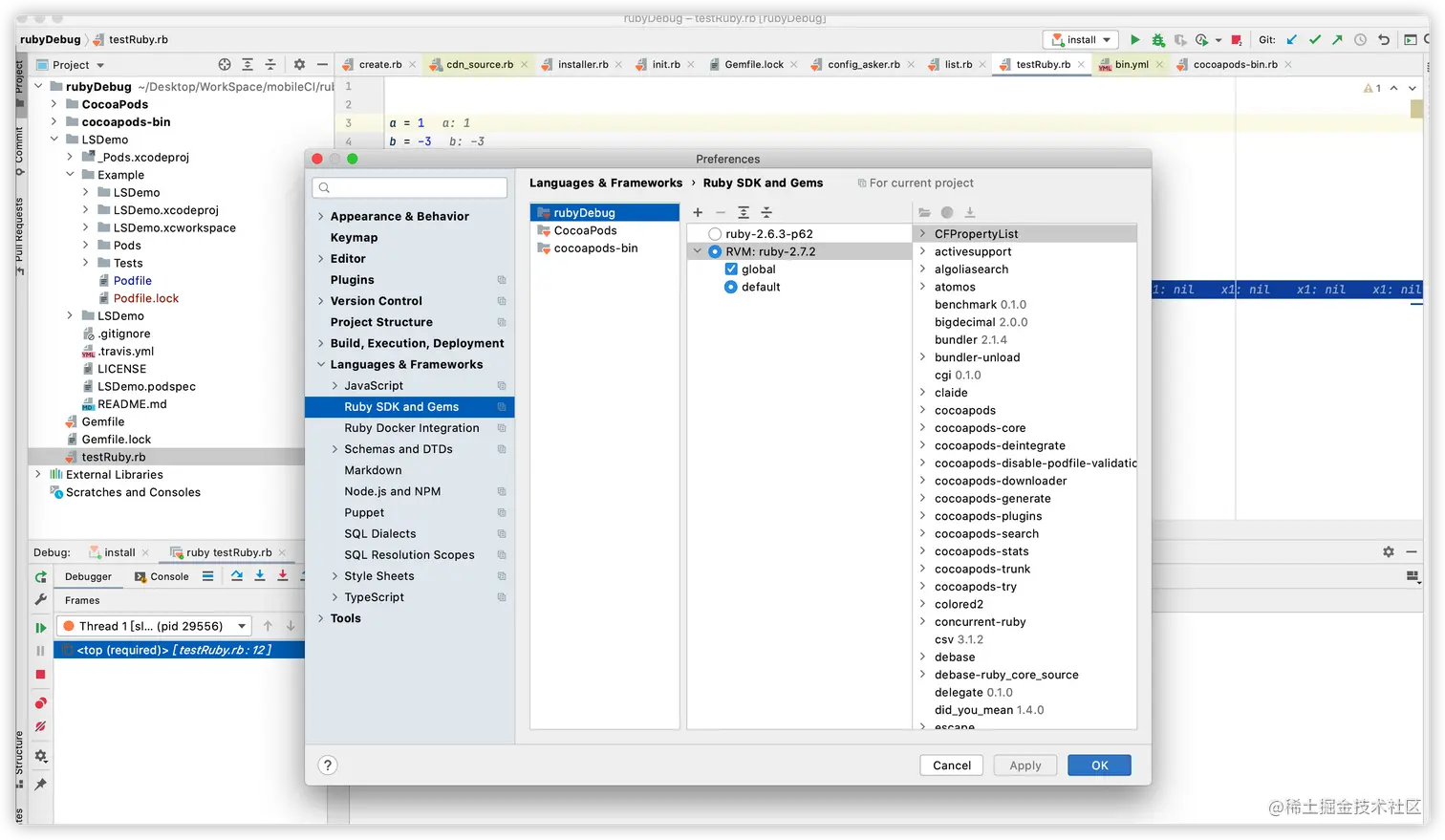The width and height of the screenshot is (1445, 840).
Task: Click the <top (required)> testRuby.rb:12 frame
Action: click(x=180, y=651)
